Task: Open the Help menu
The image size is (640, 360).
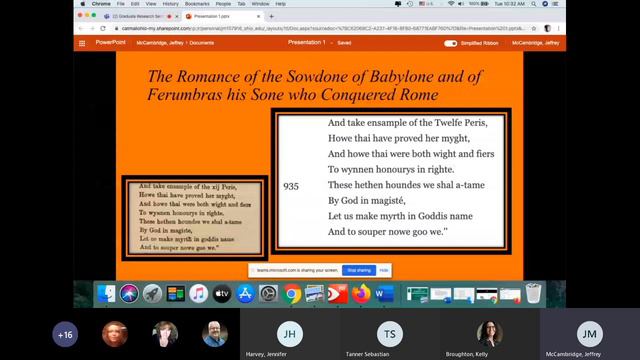Action: 280,4
